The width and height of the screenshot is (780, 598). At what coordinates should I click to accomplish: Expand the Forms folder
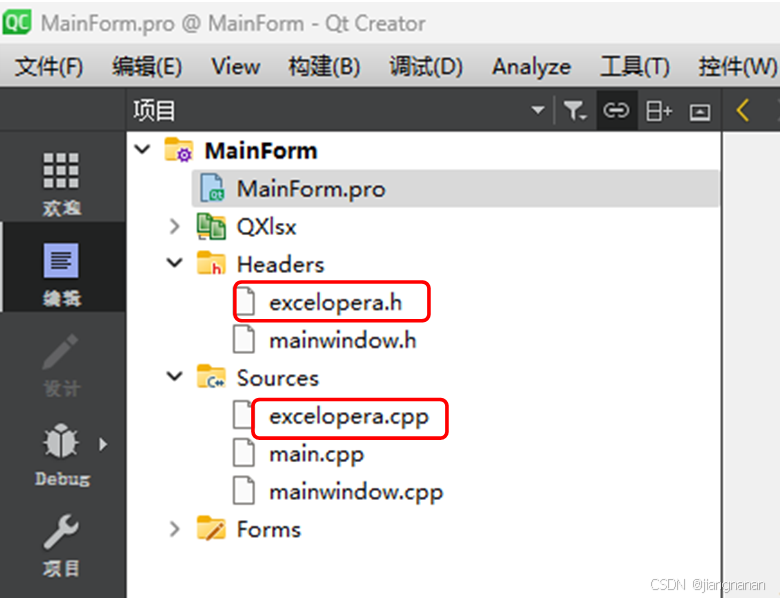(175, 529)
